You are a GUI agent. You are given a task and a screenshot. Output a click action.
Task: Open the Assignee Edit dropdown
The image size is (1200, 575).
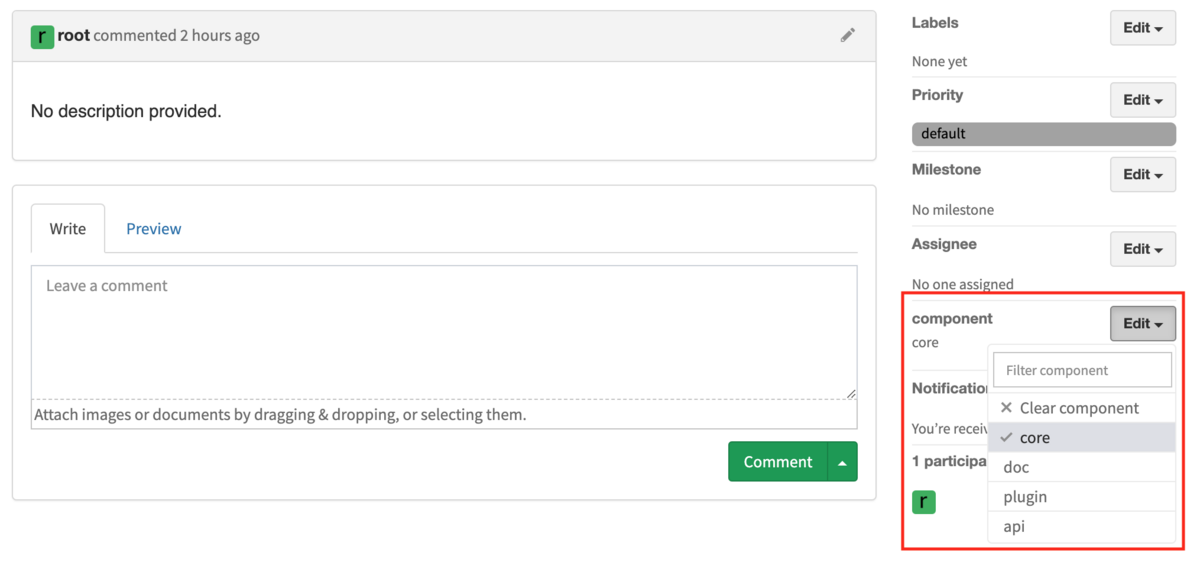[x=1143, y=249]
